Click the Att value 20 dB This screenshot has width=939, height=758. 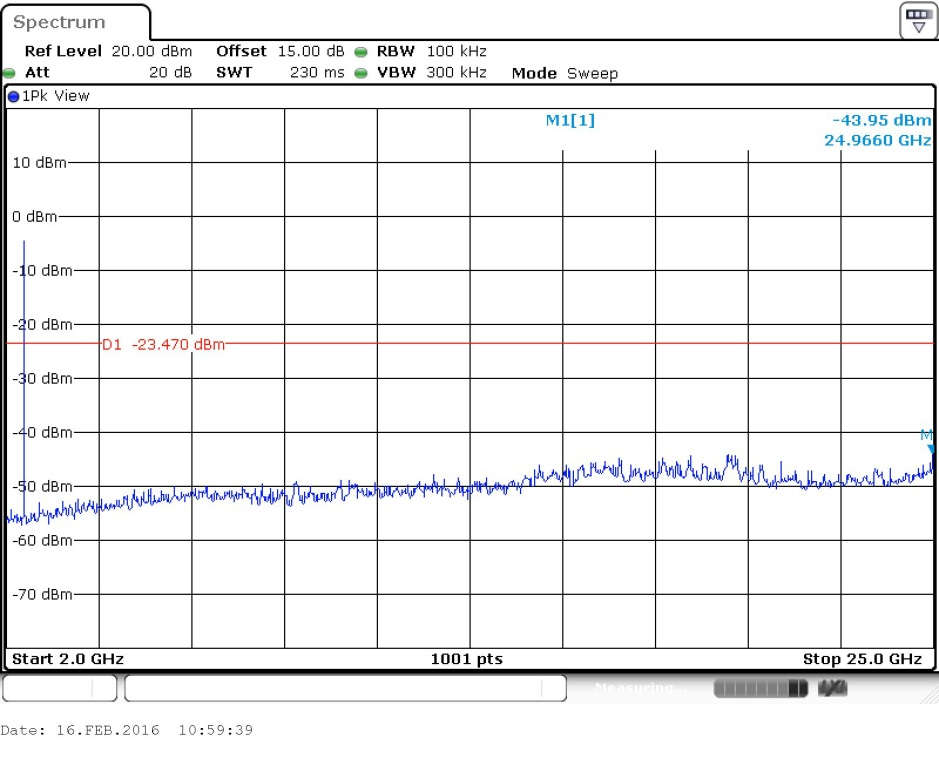click(170, 72)
